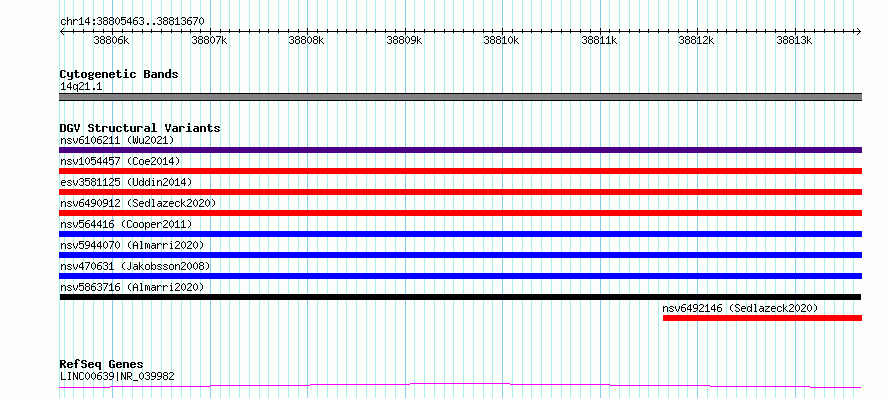Click the chr14:38805463..38813670 coordinate label
This screenshot has height=398, width=890.
click(x=132, y=22)
